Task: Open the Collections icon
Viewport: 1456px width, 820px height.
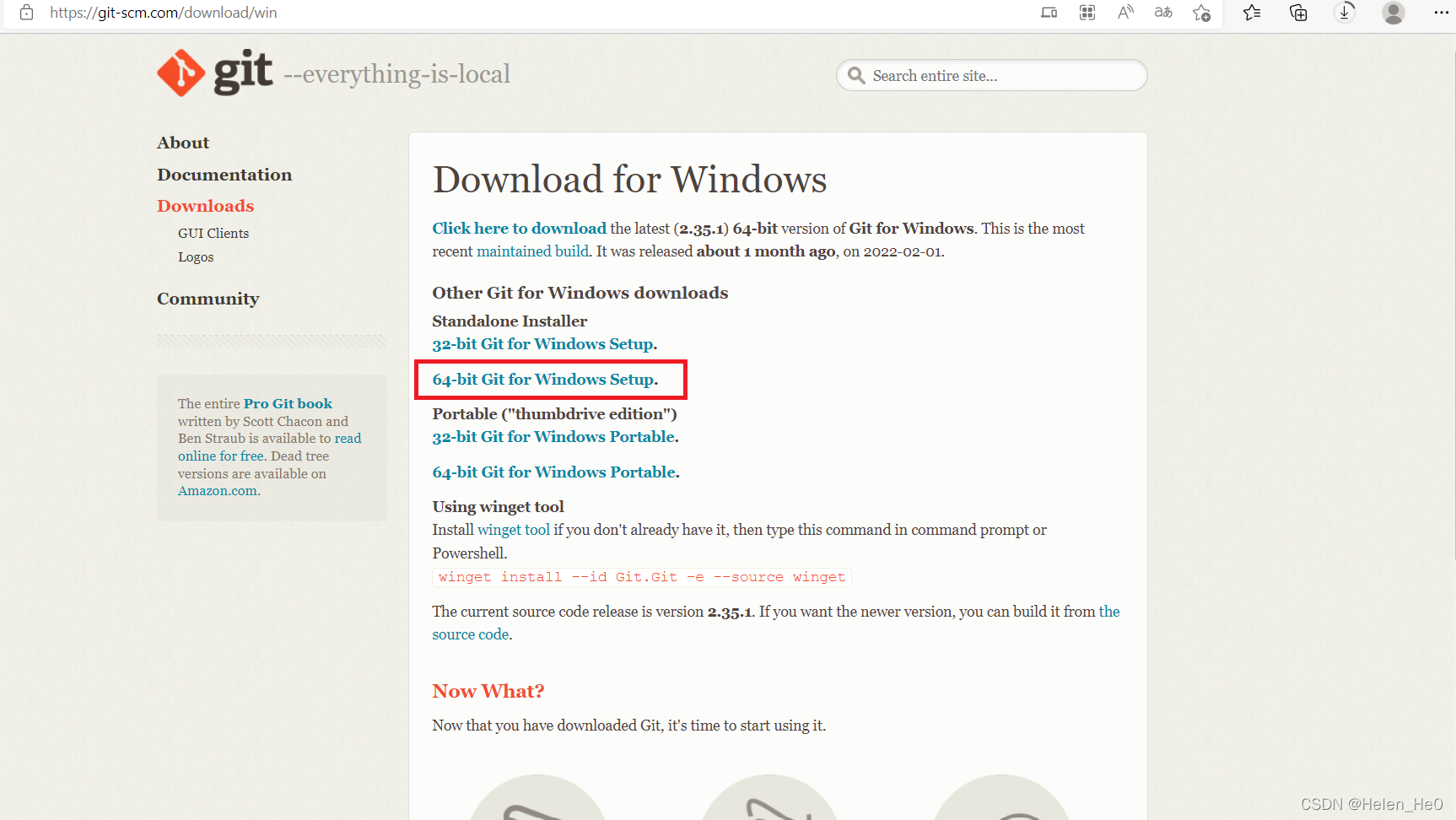Action: tap(1298, 13)
